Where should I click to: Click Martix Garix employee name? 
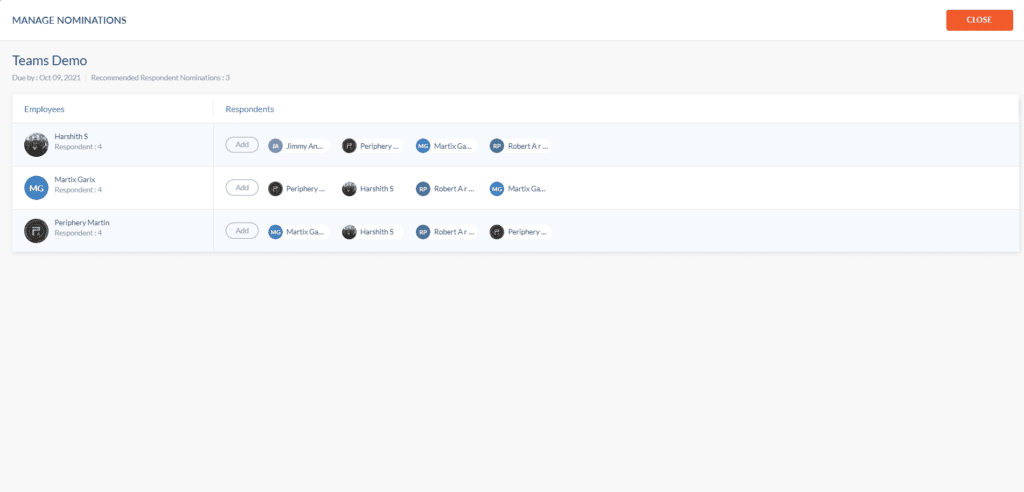pyautogui.click(x=75, y=179)
